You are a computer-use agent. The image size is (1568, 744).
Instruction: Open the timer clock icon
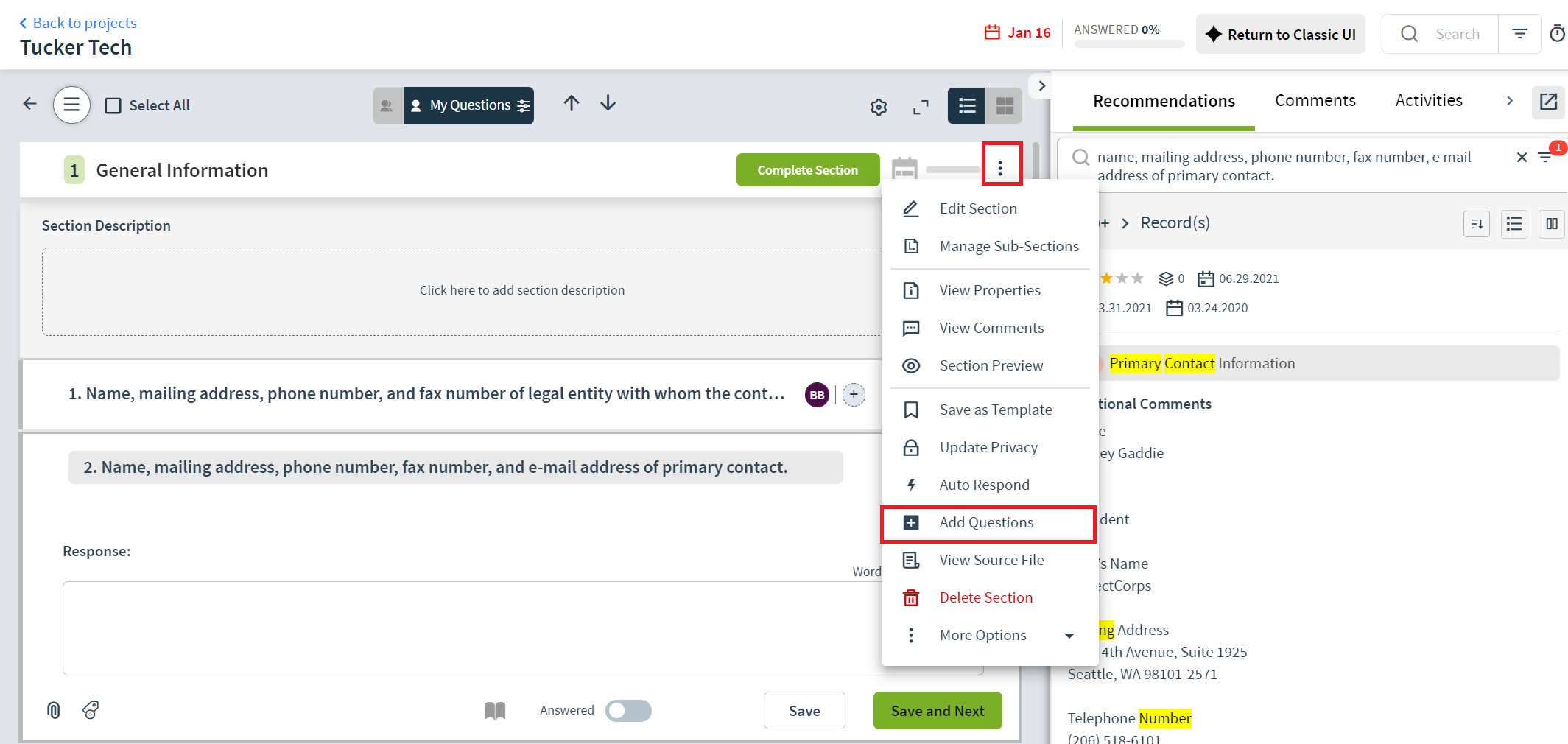click(x=1558, y=34)
